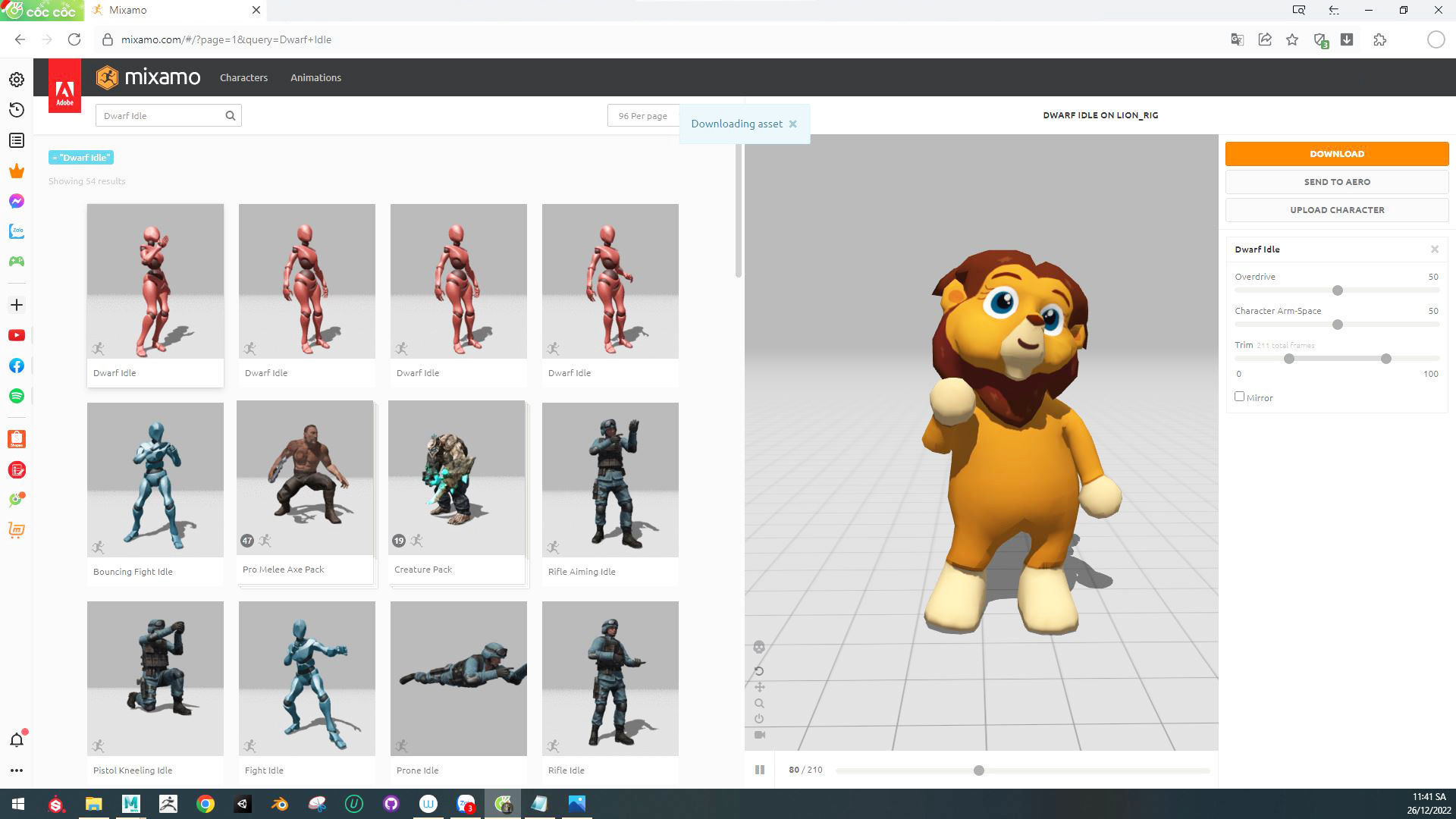This screenshot has height=819, width=1456.
Task: Open the browser downloads arrow icon
Action: click(1347, 39)
